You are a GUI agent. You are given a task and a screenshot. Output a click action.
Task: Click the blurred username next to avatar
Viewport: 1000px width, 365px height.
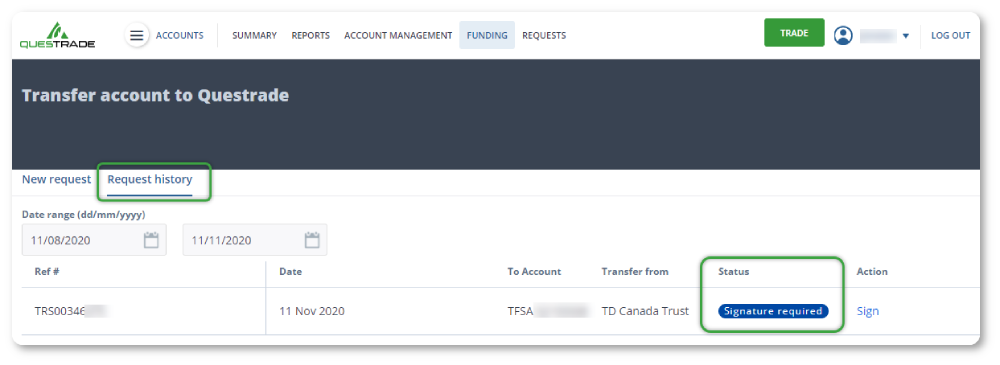[878, 36]
